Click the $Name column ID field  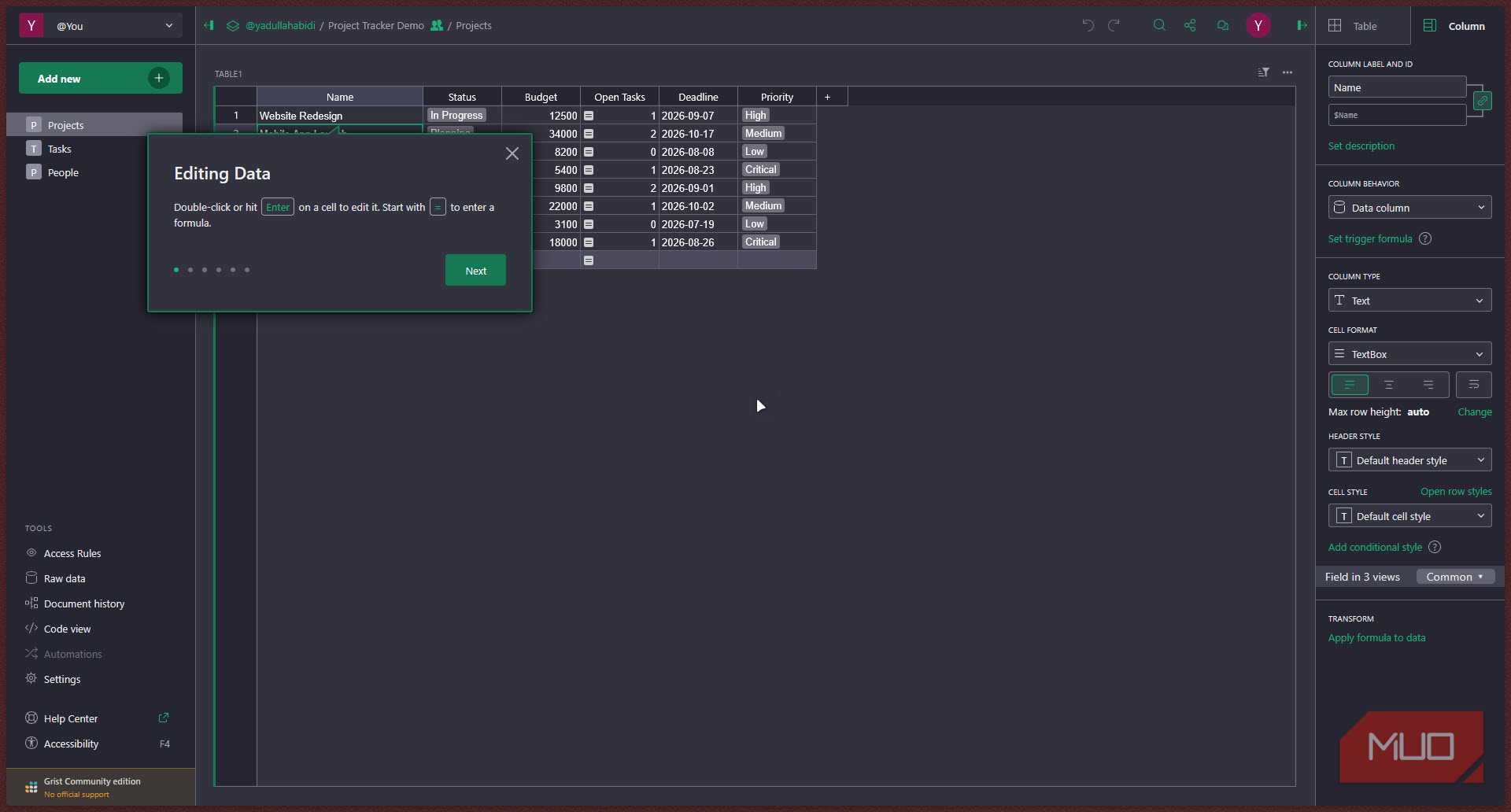1397,115
